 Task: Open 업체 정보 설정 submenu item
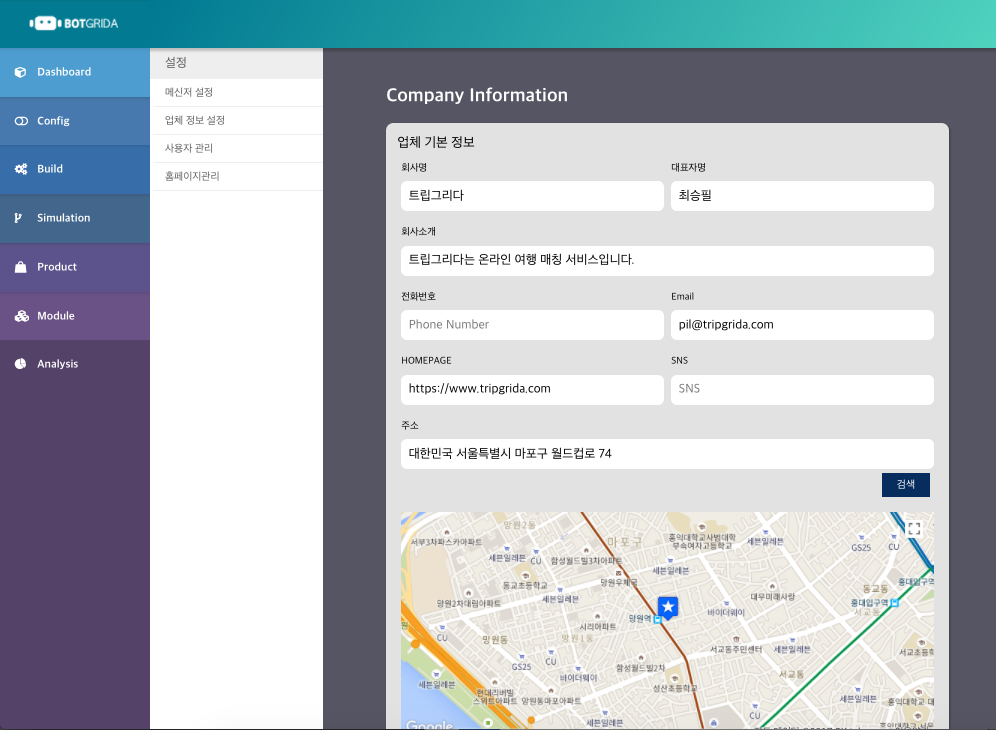point(236,120)
